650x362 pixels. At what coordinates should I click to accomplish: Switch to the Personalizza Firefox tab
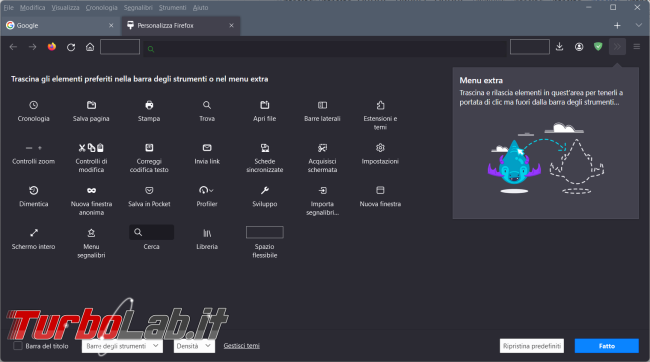[x=181, y=25]
